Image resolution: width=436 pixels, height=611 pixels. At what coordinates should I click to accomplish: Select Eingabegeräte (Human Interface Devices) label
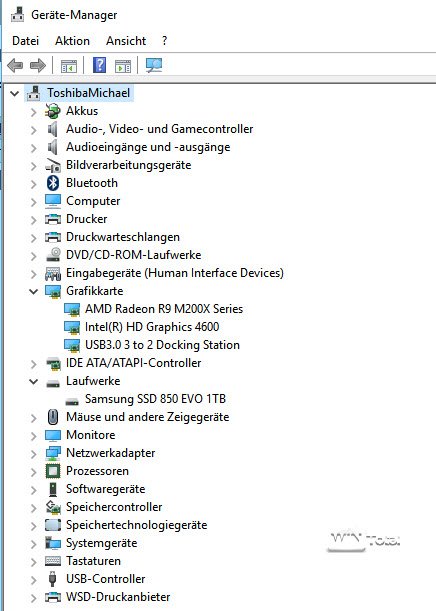tap(175, 273)
